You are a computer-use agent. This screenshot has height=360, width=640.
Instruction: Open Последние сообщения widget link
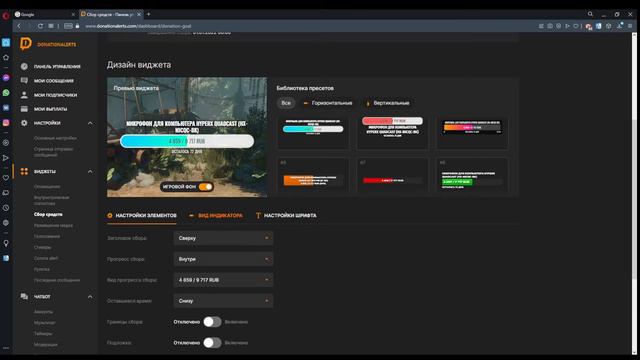(x=57, y=280)
